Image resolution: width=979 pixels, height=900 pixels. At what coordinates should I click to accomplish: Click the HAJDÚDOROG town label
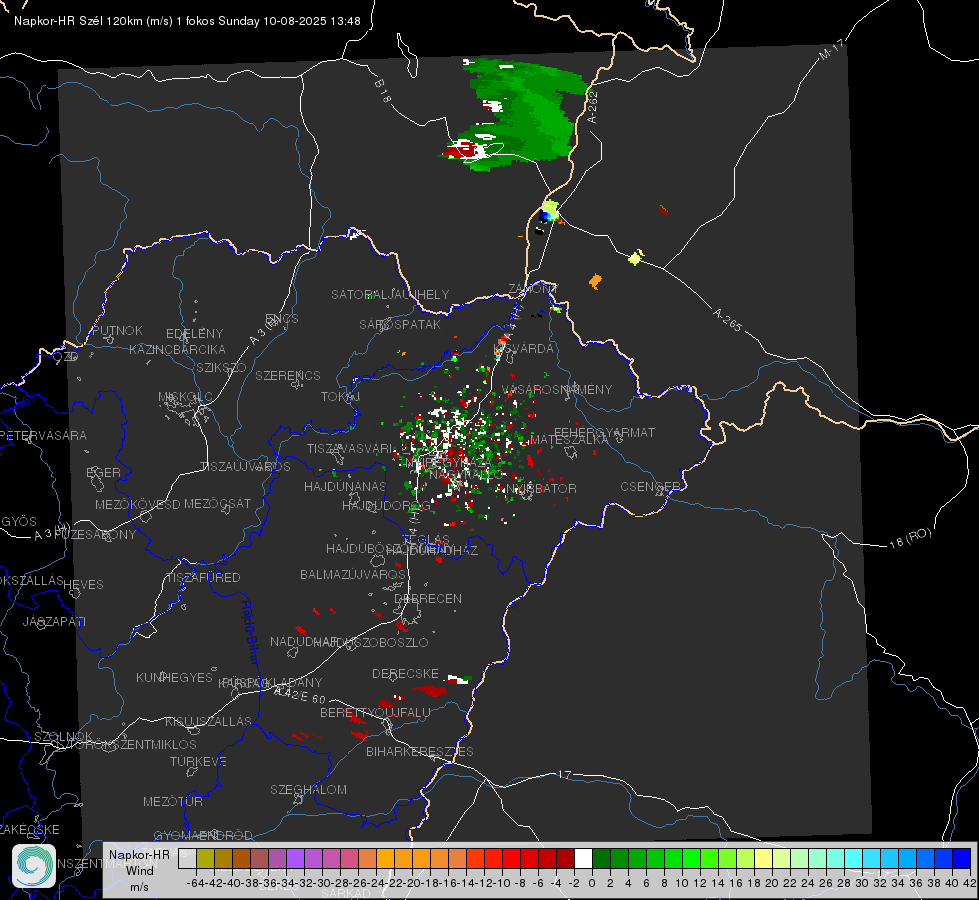(386, 505)
